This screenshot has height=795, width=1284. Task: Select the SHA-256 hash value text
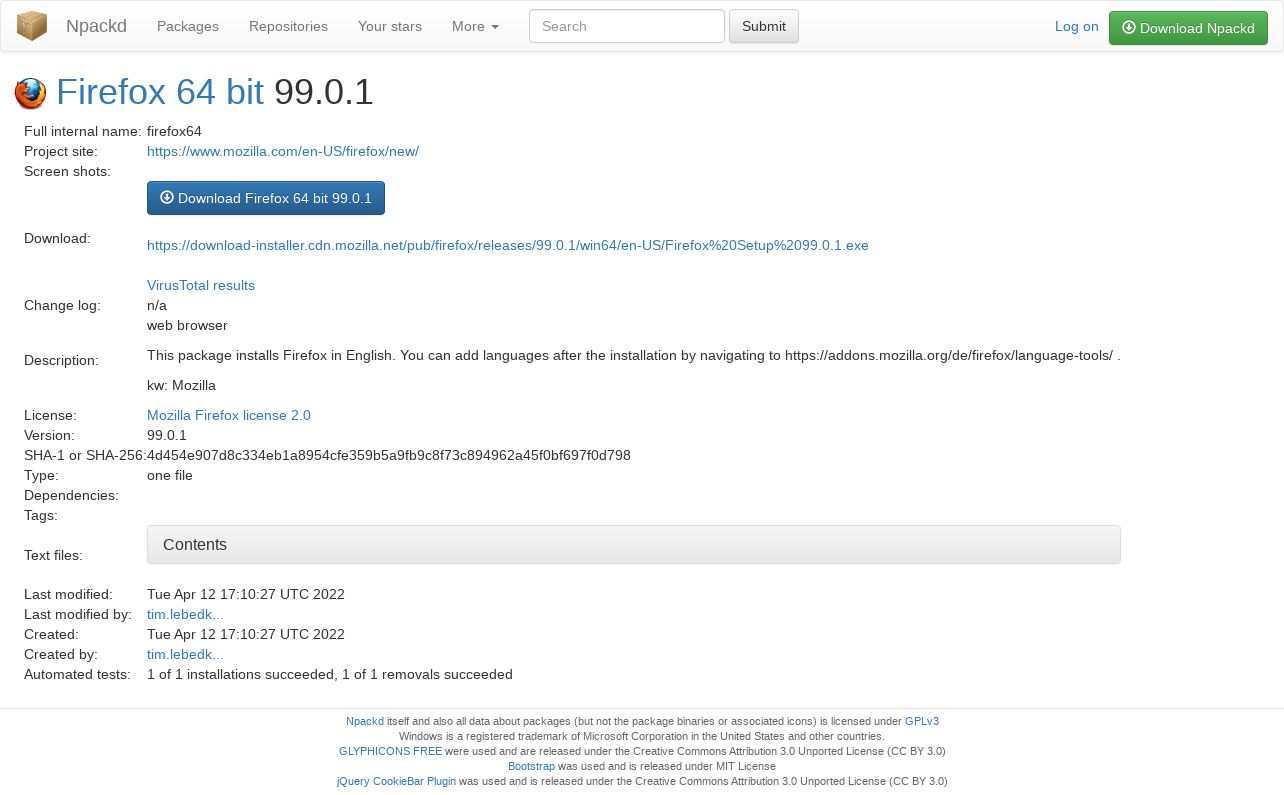389,455
